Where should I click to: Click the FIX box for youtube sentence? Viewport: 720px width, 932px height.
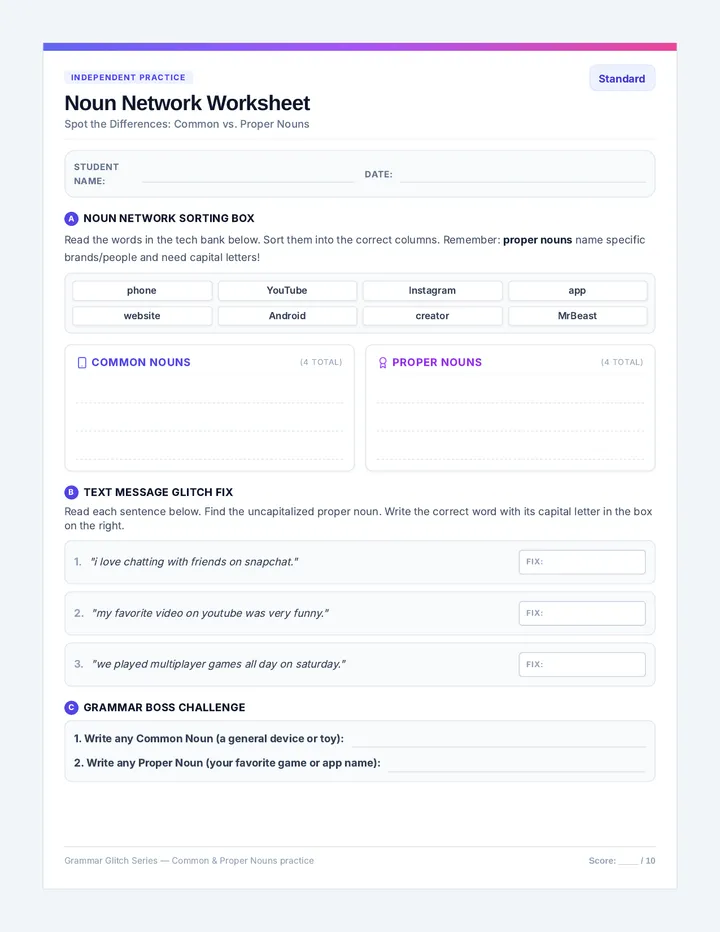[582, 613]
